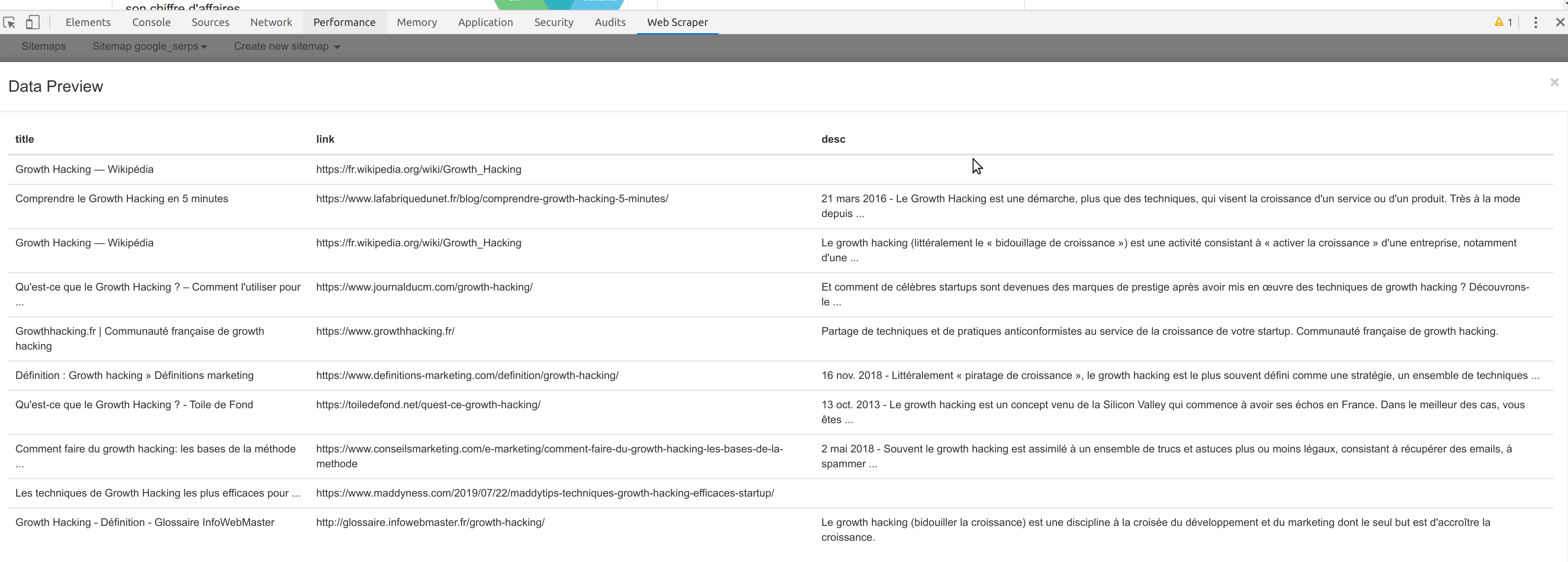
Task: Click the desc column header
Action: (833, 139)
